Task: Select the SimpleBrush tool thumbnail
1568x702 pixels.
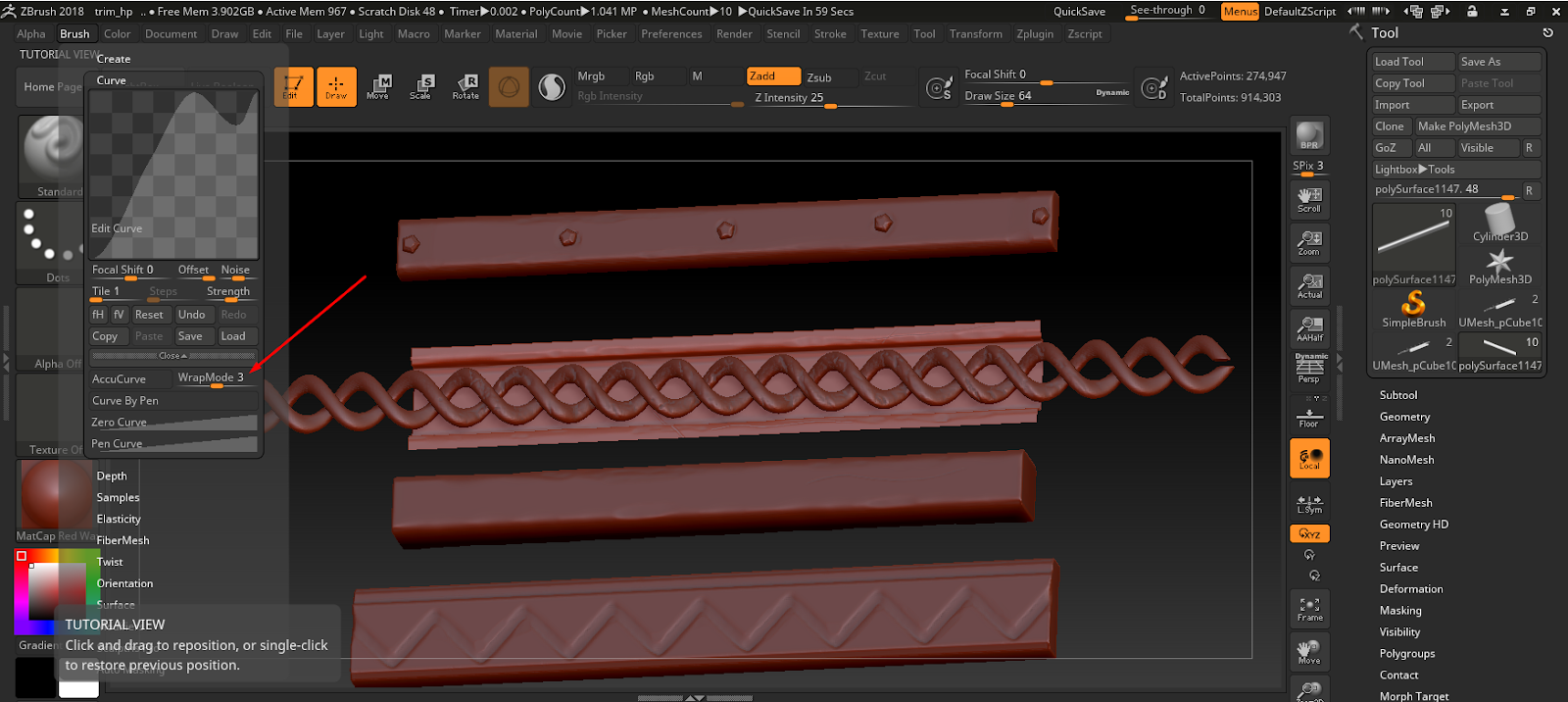Action: [1413, 309]
